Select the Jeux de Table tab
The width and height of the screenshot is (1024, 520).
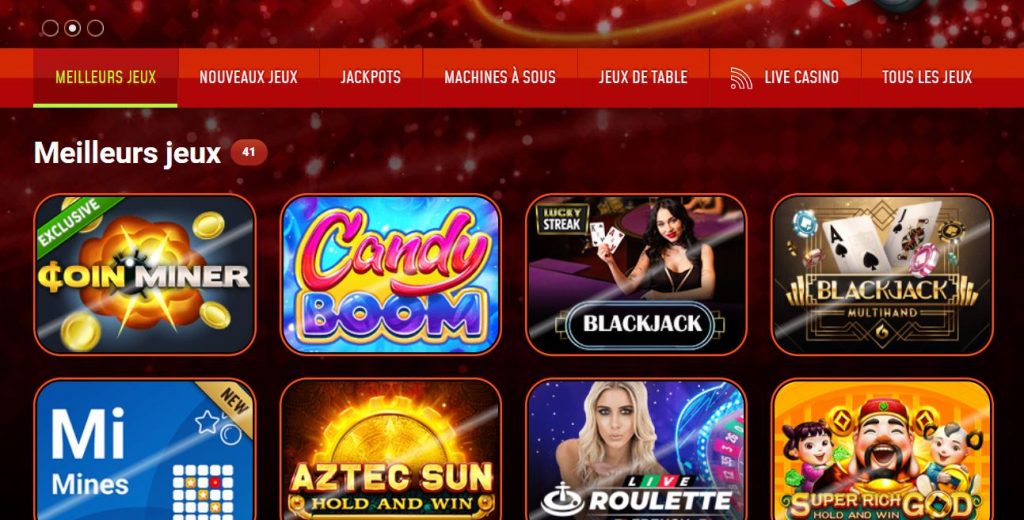point(643,78)
